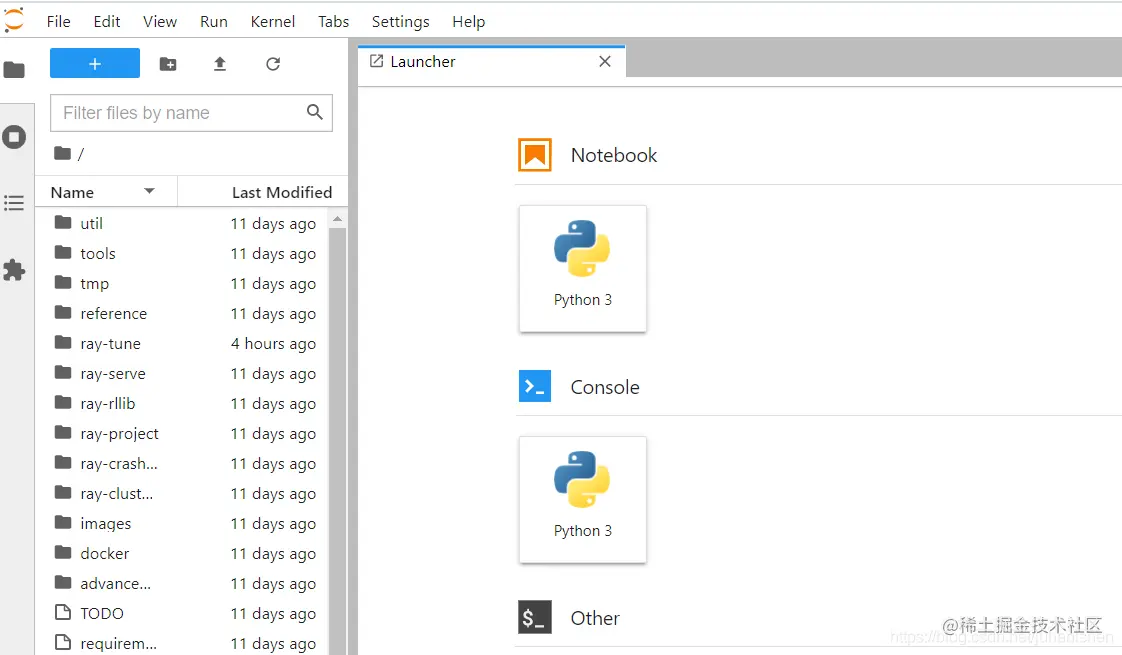1122x655 pixels.
Task: Open the Edit menu
Action: point(107,21)
